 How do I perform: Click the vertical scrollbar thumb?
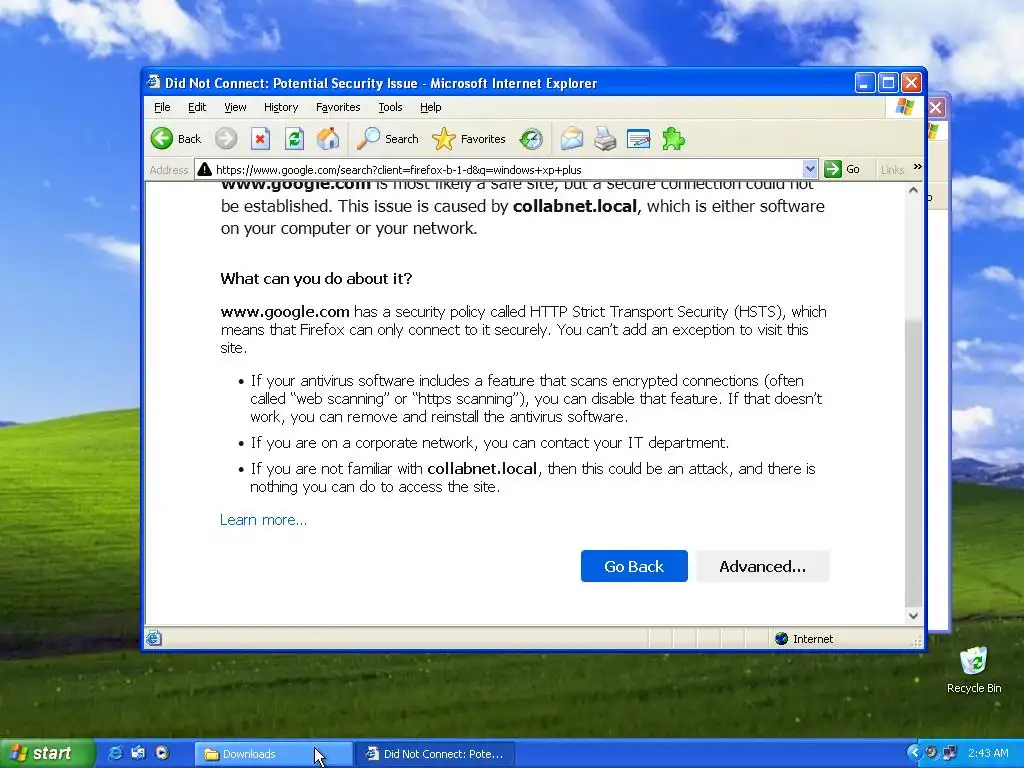click(x=914, y=462)
